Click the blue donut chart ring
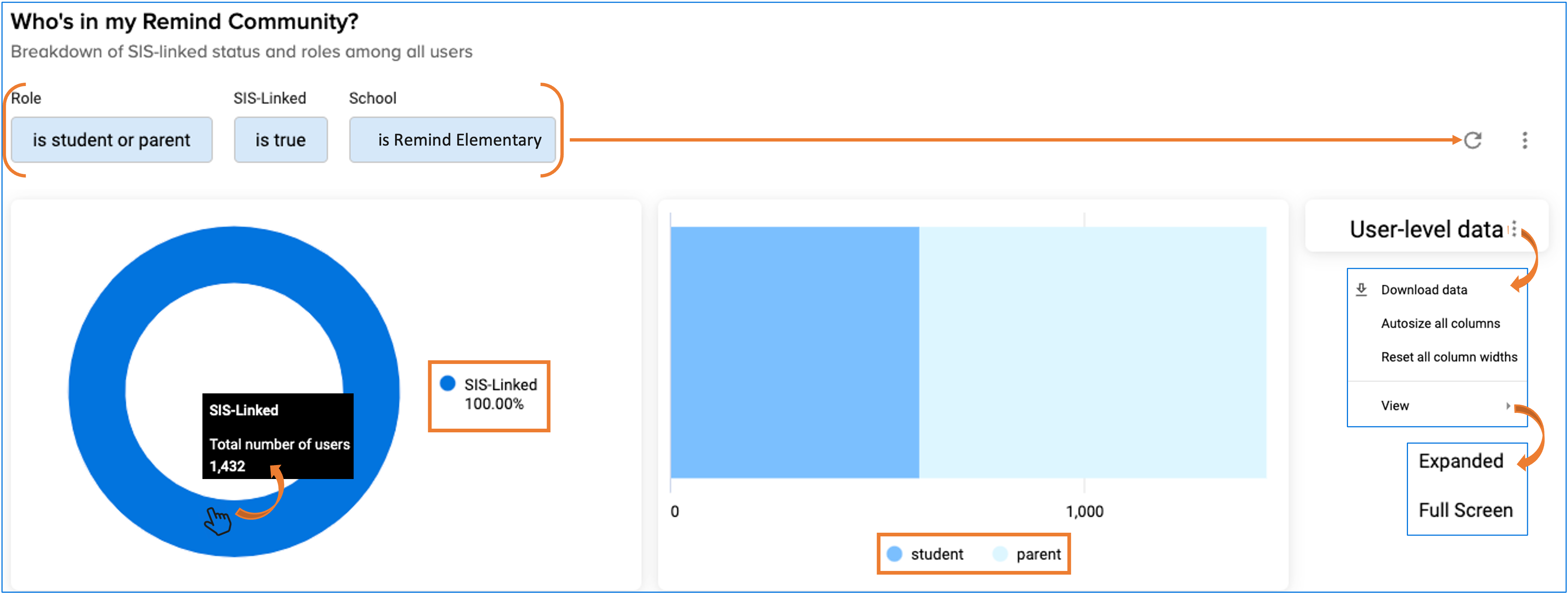 coord(97,389)
